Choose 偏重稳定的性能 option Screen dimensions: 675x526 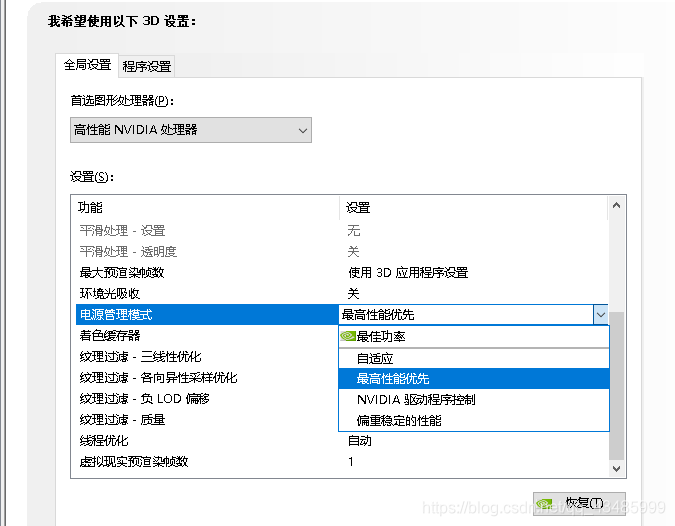pyautogui.click(x=474, y=421)
